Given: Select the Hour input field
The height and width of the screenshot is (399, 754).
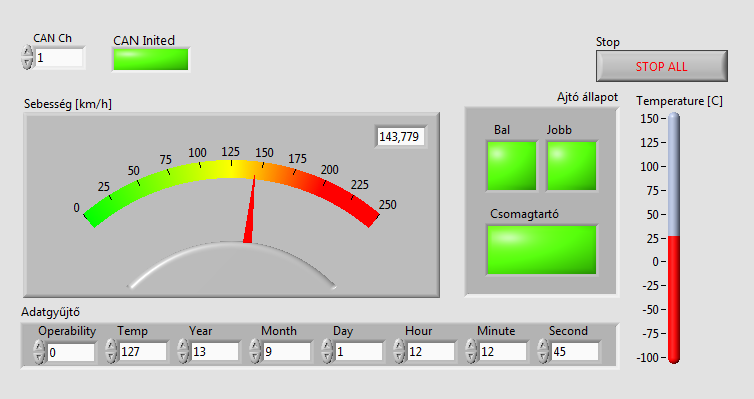Looking at the screenshot, I should coord(430,352).
